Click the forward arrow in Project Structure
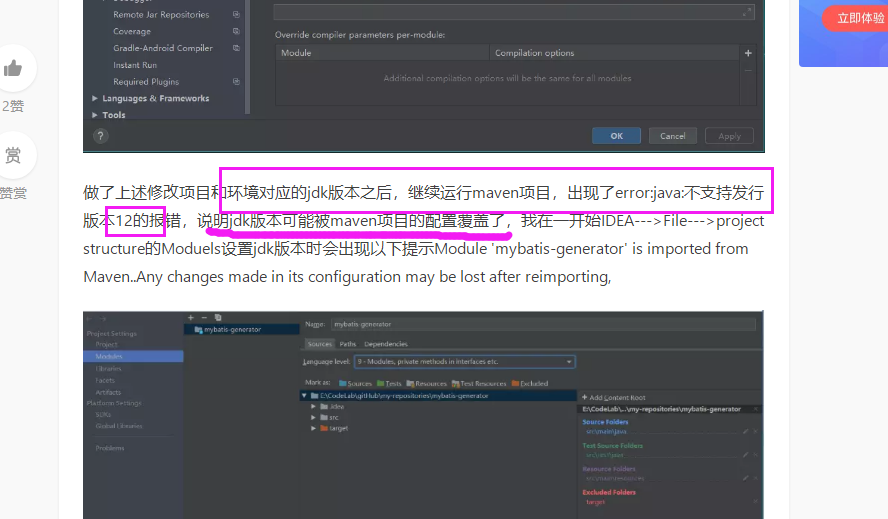888x519 pixels. [x=103, y=319]
